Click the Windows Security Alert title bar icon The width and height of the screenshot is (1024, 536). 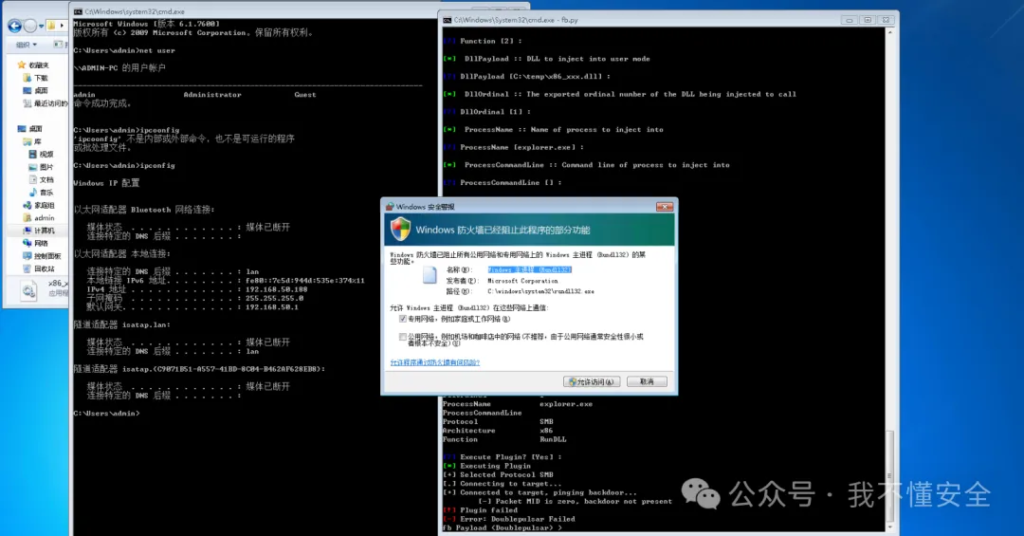coord(390,206)
